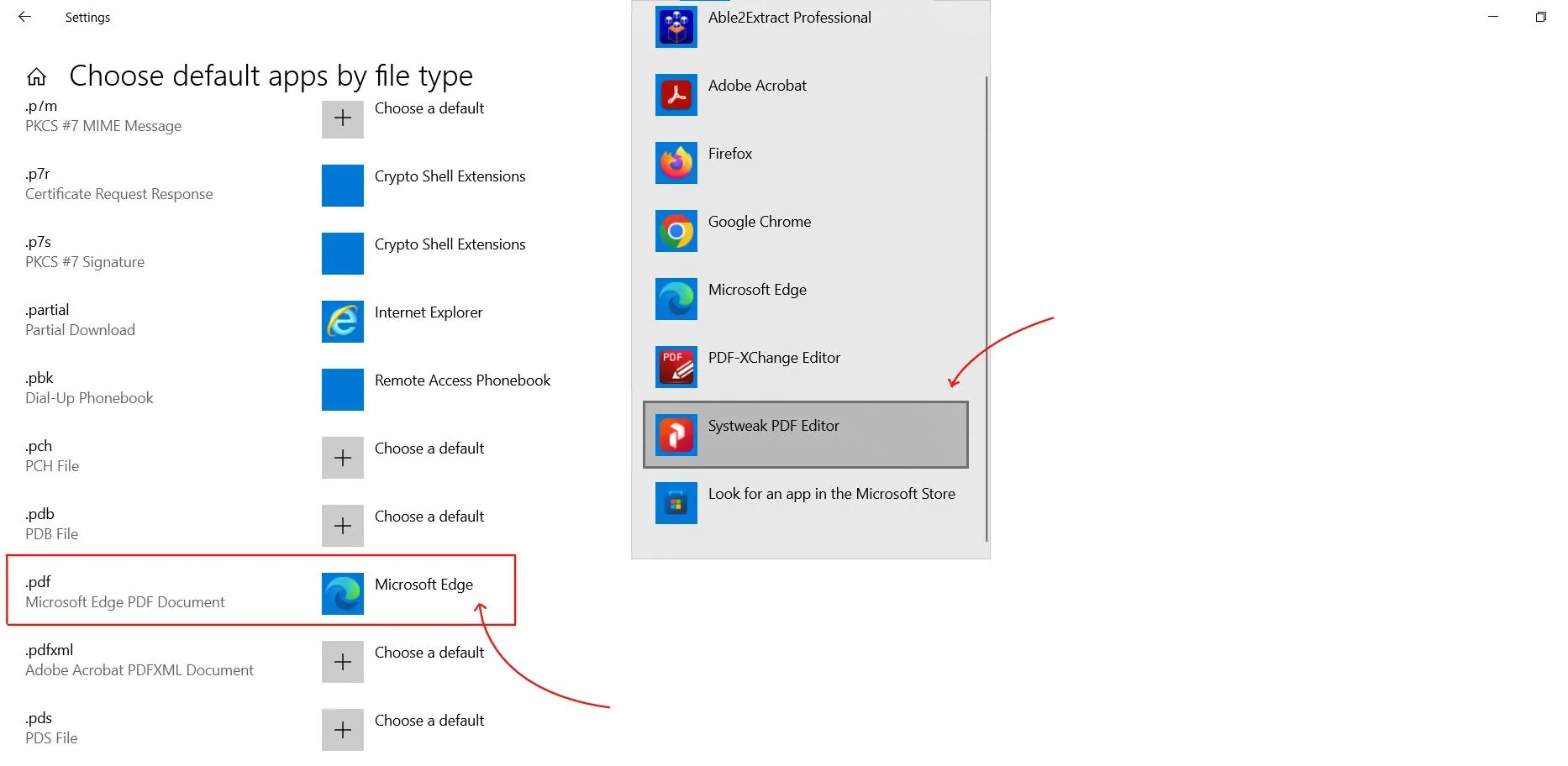Choose the PDF-XChange Editor icon
Image resolution: width=1568 pixels, height=766 pixels.
point(676,367)
